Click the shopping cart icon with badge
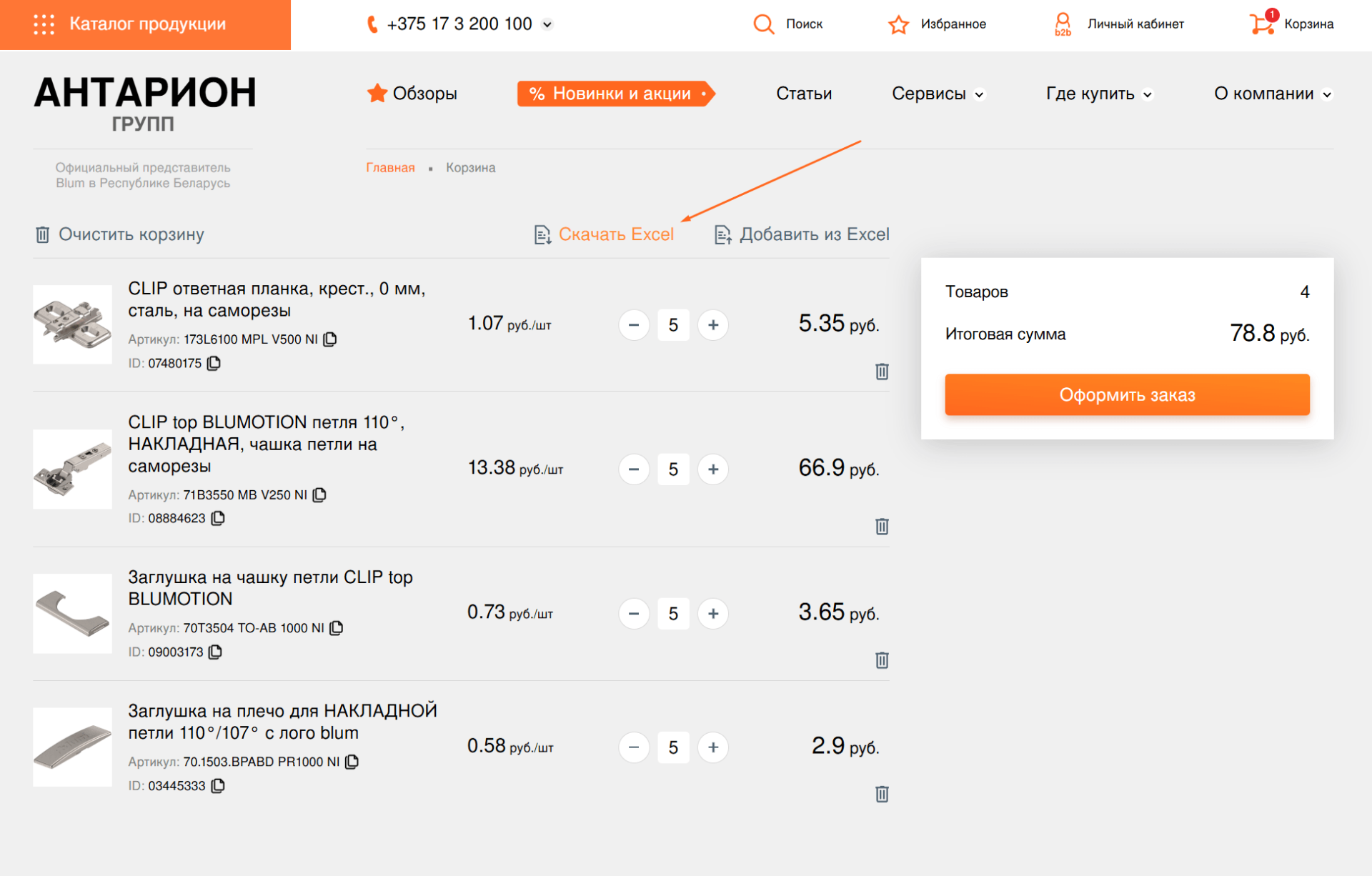 click(x=1263, y=24)
